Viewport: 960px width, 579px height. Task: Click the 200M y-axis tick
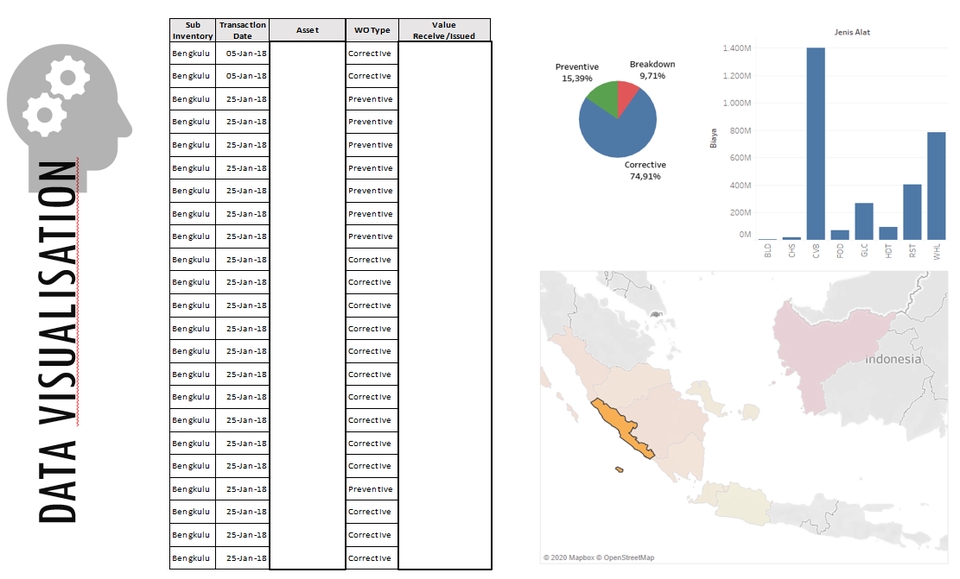click(740, 212)
